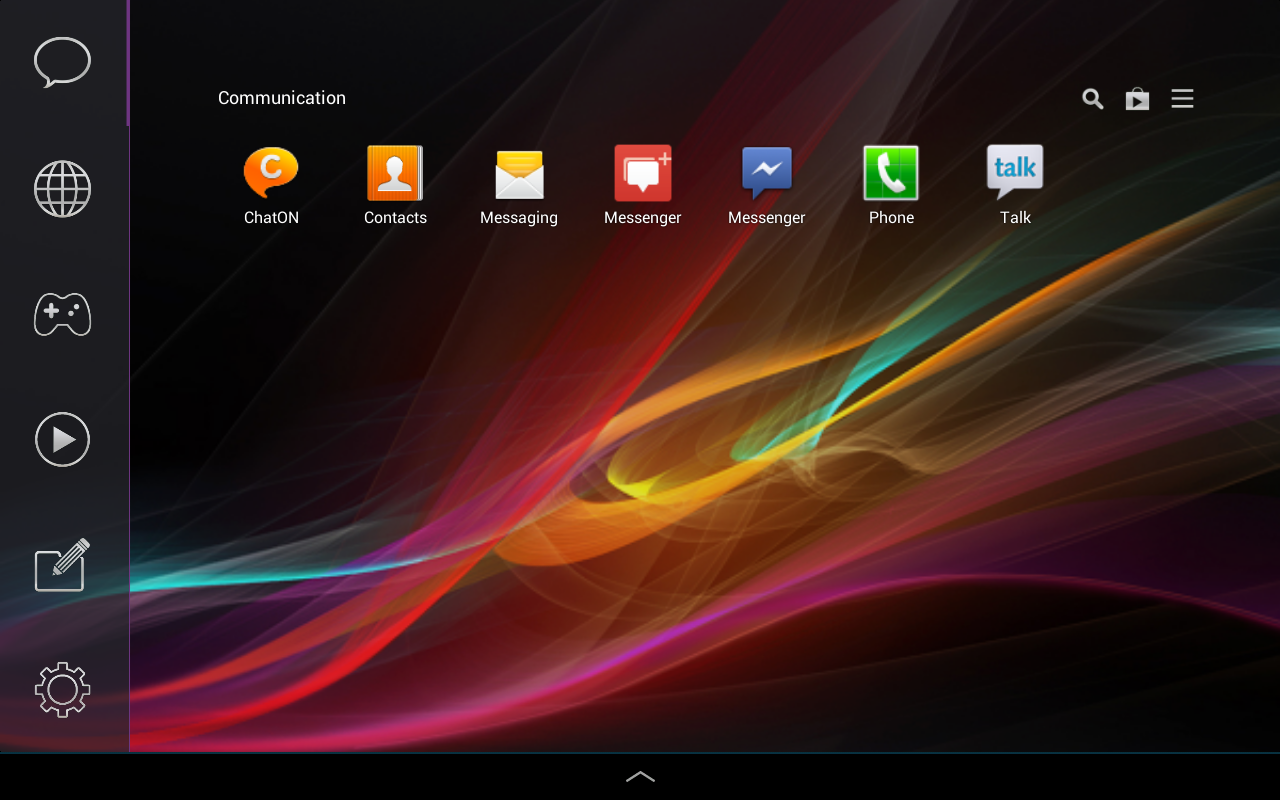Select the Media play category in sidebar

(63, 439)
